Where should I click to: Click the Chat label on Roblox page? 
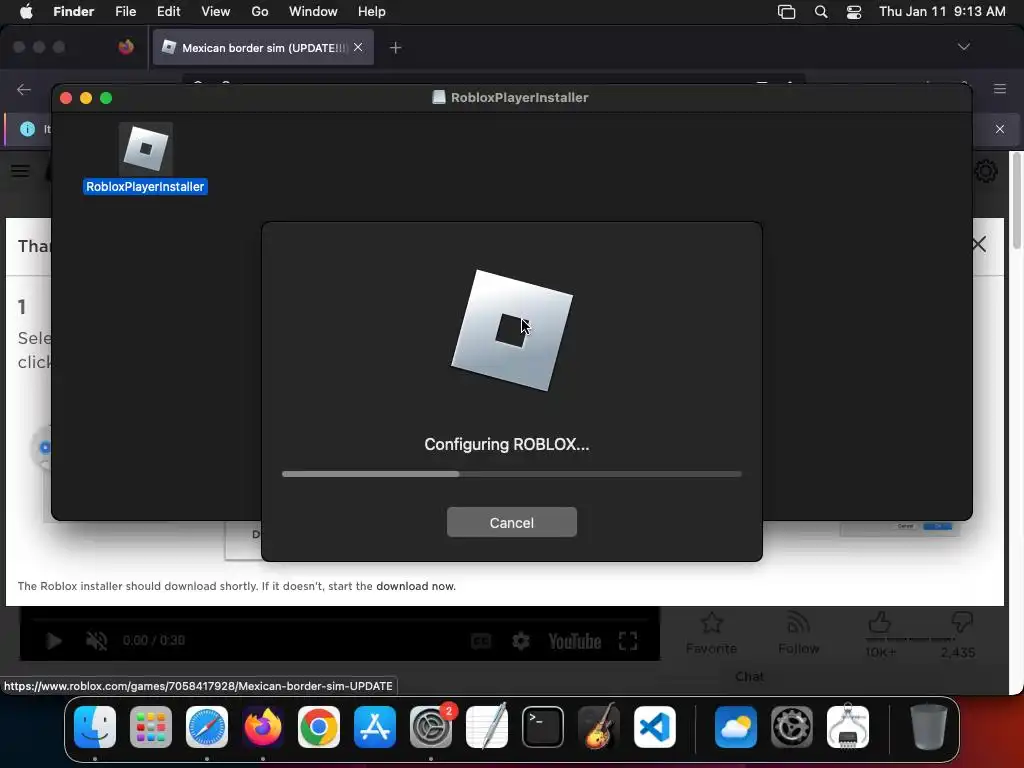(x=749, y=677)
